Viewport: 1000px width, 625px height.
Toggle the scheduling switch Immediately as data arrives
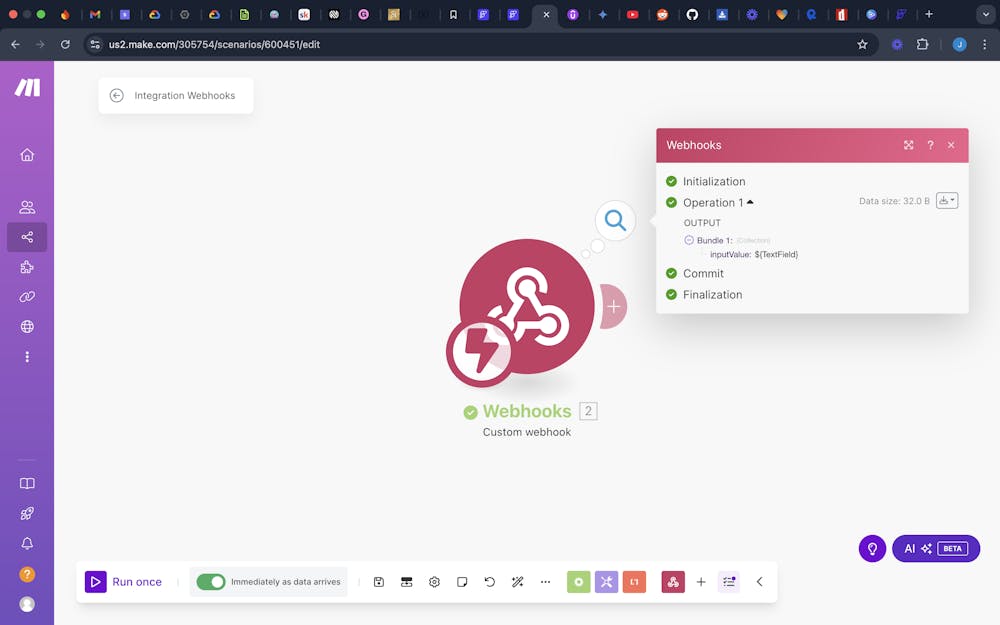click(x=210, y=582)
